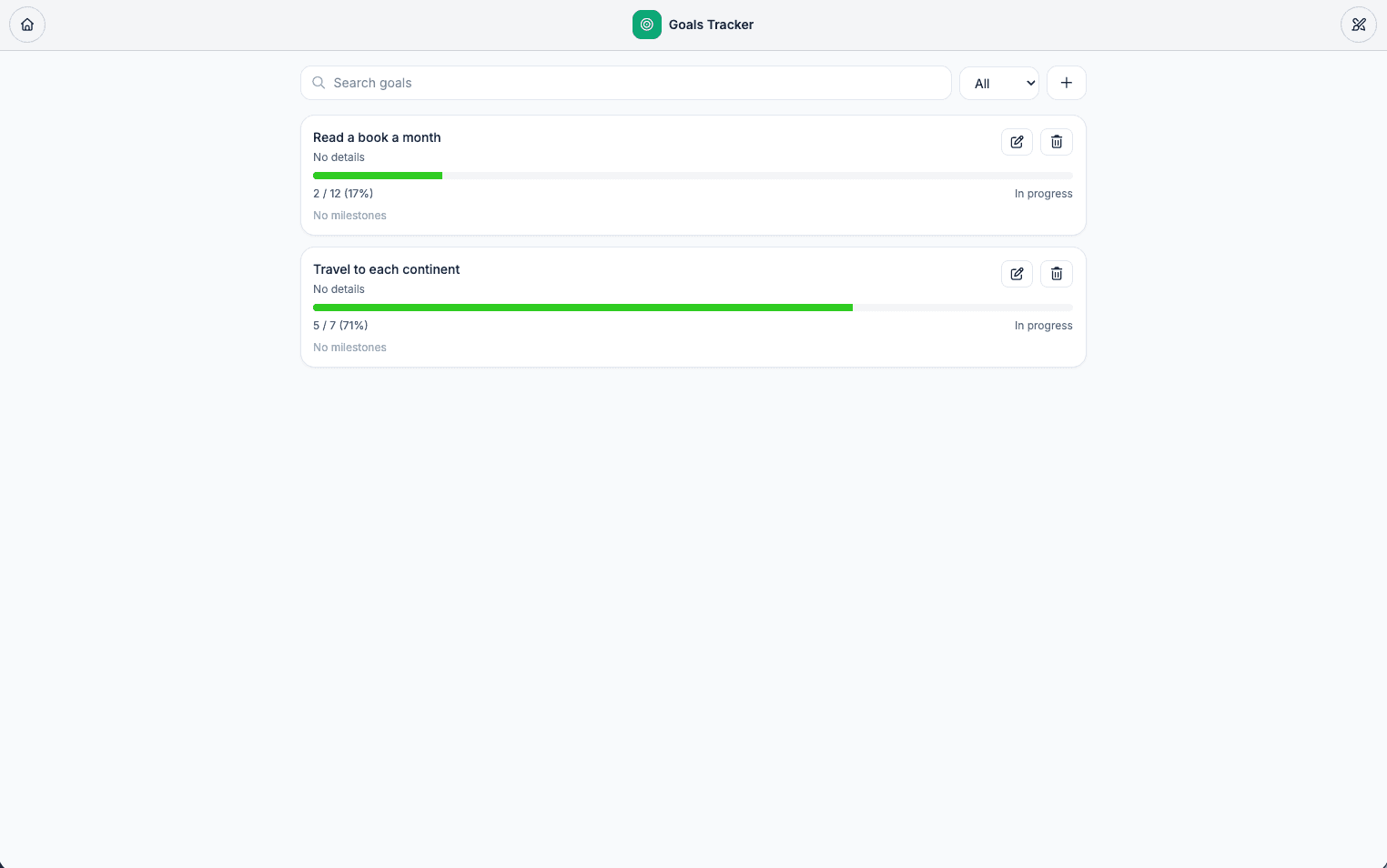Viewport: 1387px width, 868px height.
Task: Select the 'Travel to each continent' title
Action: [386, 269]
